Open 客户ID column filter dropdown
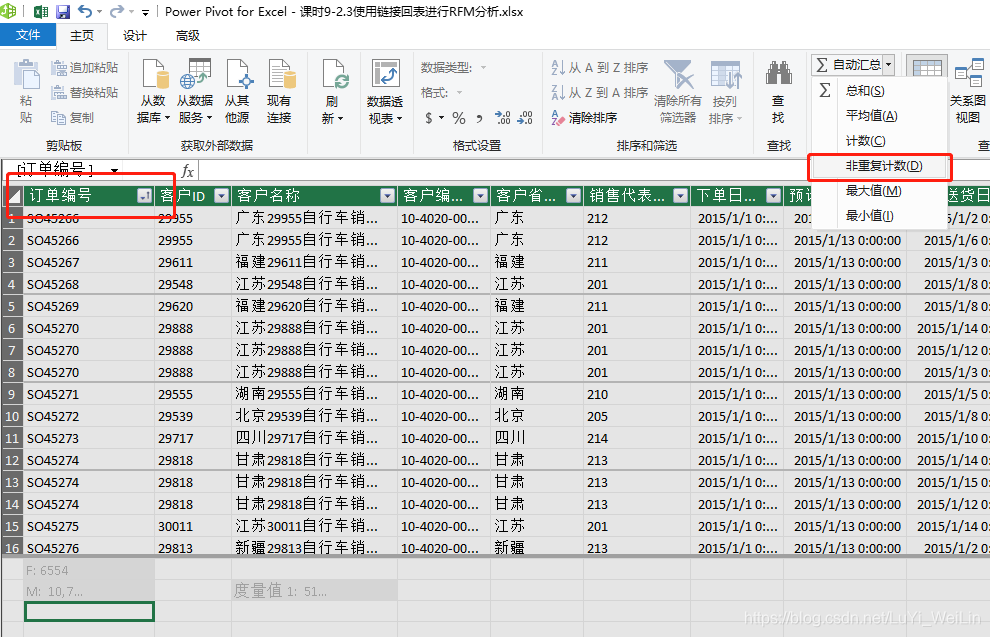Viewport: 990px width, 637px height. (222, 196)
